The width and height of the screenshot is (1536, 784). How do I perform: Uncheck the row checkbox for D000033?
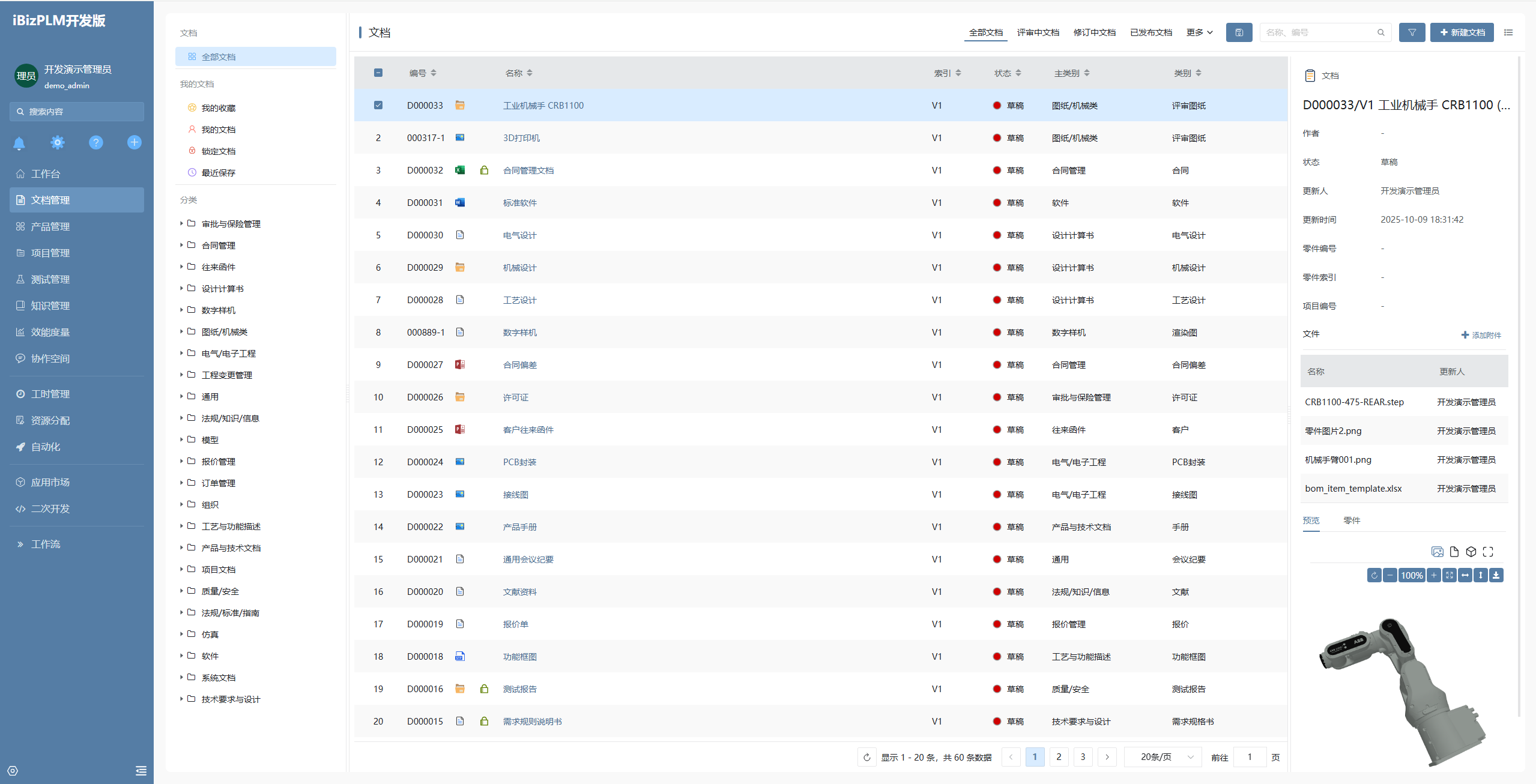click(x=378, y=105)
